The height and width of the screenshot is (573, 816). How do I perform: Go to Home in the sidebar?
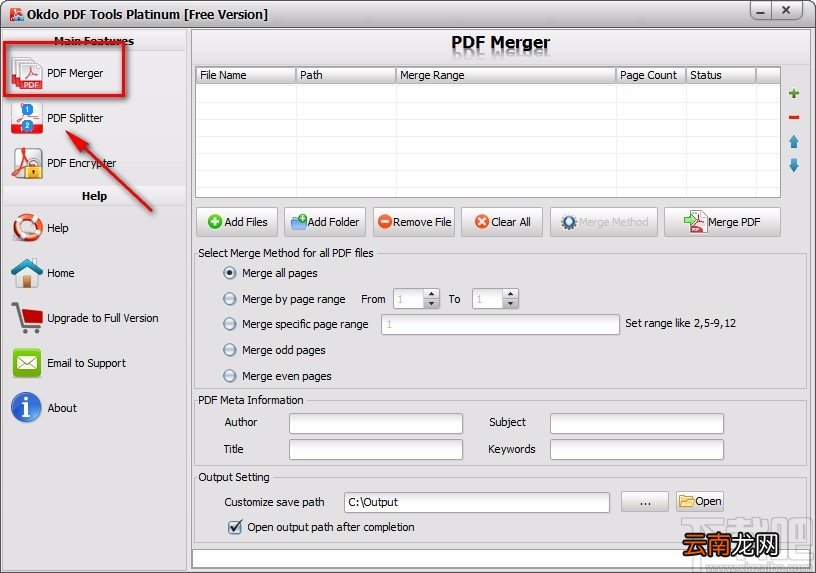(43, 273)
